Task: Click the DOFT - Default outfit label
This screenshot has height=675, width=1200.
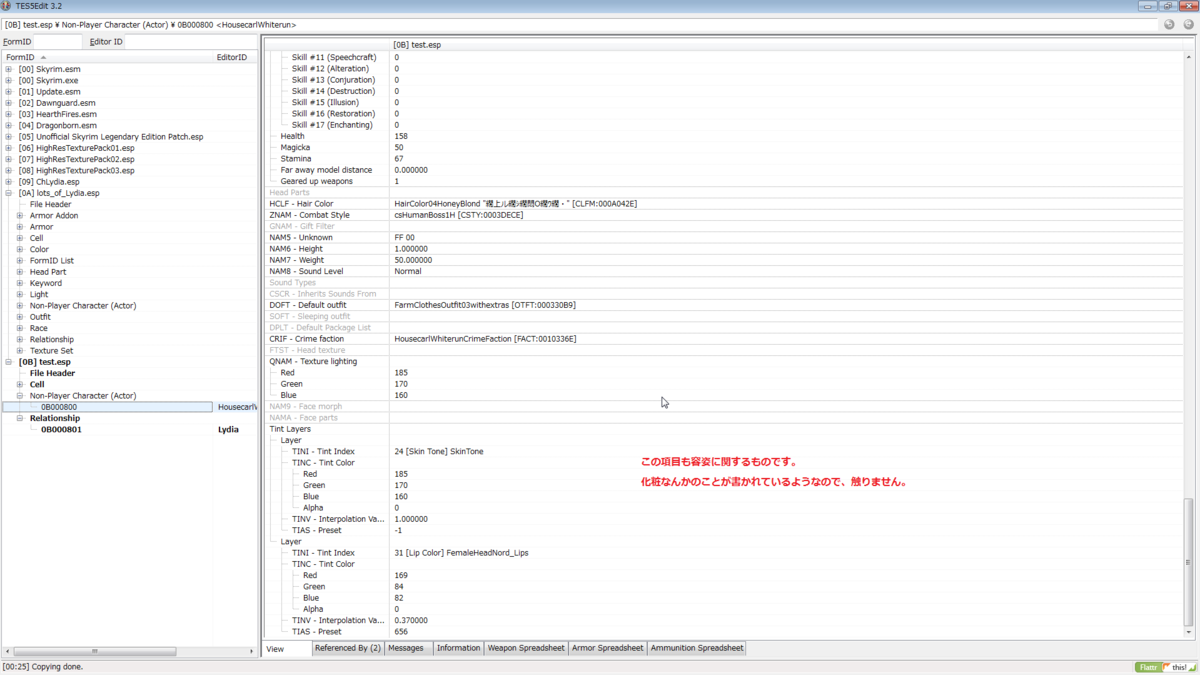Action: point(308,305)
